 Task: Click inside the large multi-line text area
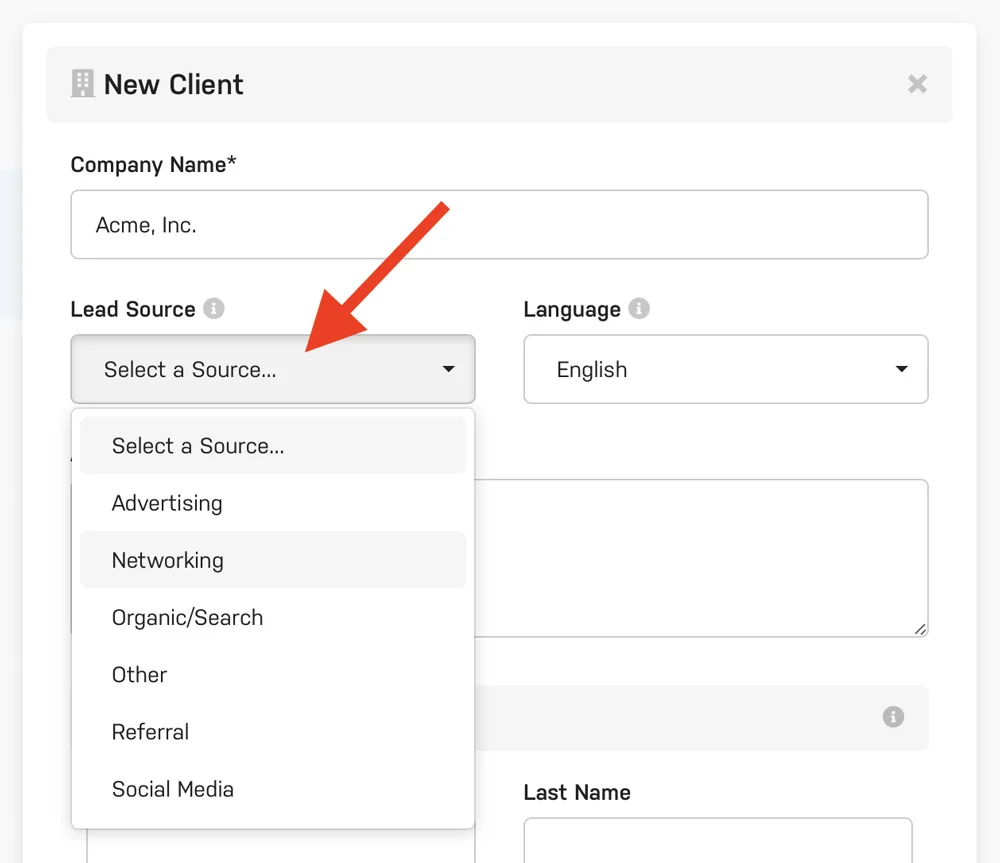[x=700, y=557]
